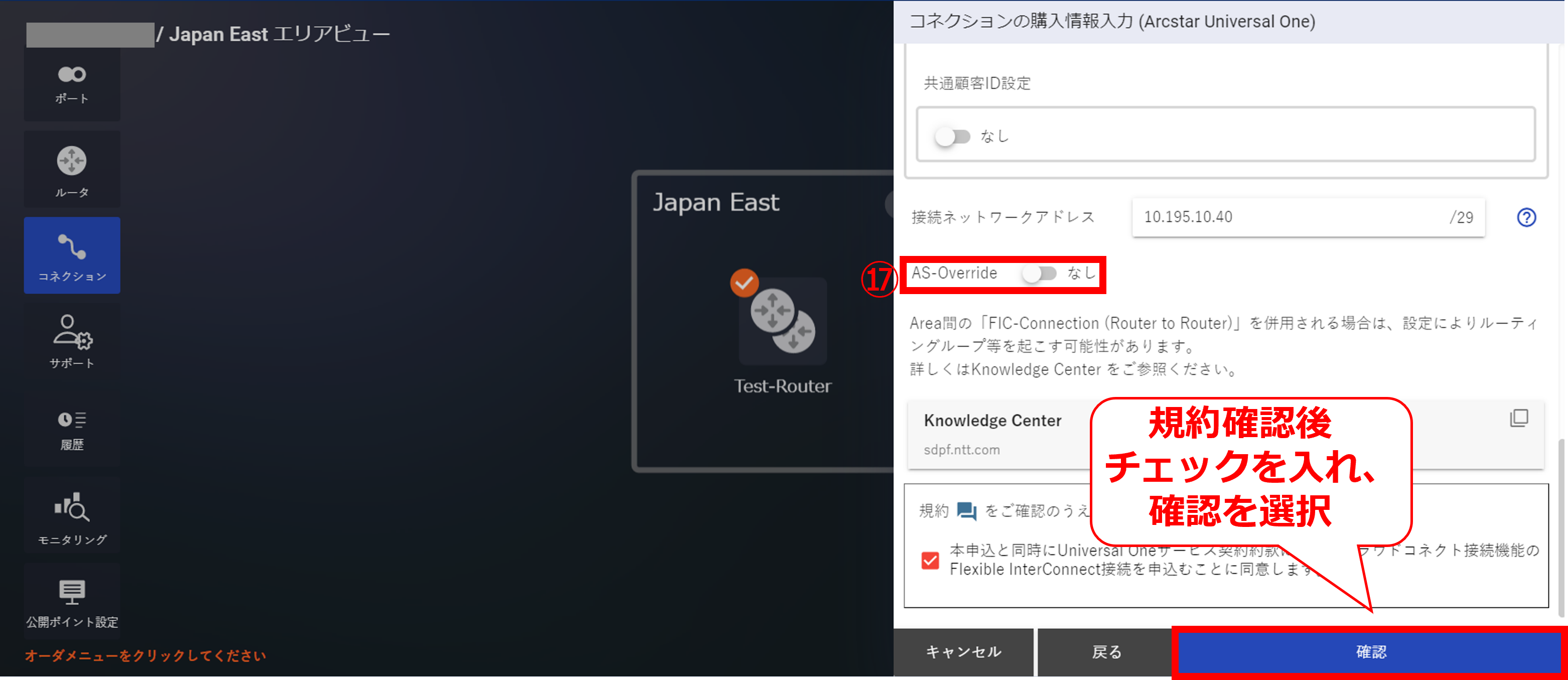Open the ルータ (Router) sidebar icon
The width and height of the screenshot is (1568, 680).
72,170
